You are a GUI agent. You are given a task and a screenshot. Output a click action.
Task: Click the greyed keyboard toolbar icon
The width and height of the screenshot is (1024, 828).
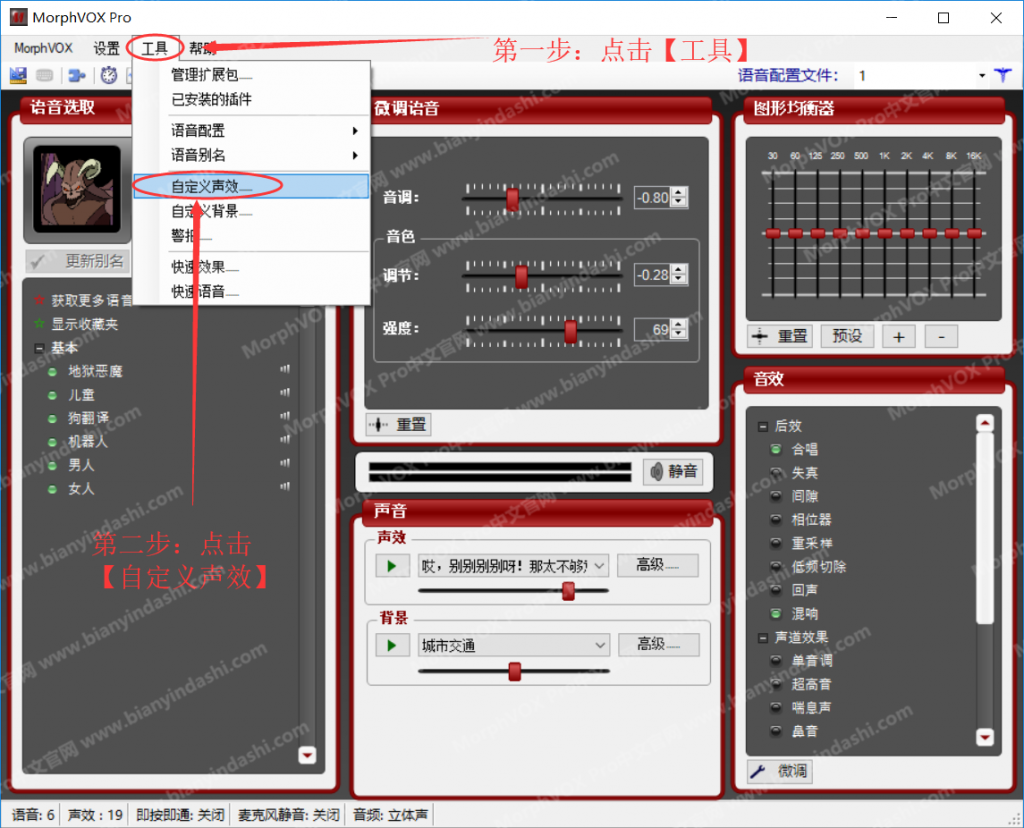pyautogui.click(x=44, y=76)
